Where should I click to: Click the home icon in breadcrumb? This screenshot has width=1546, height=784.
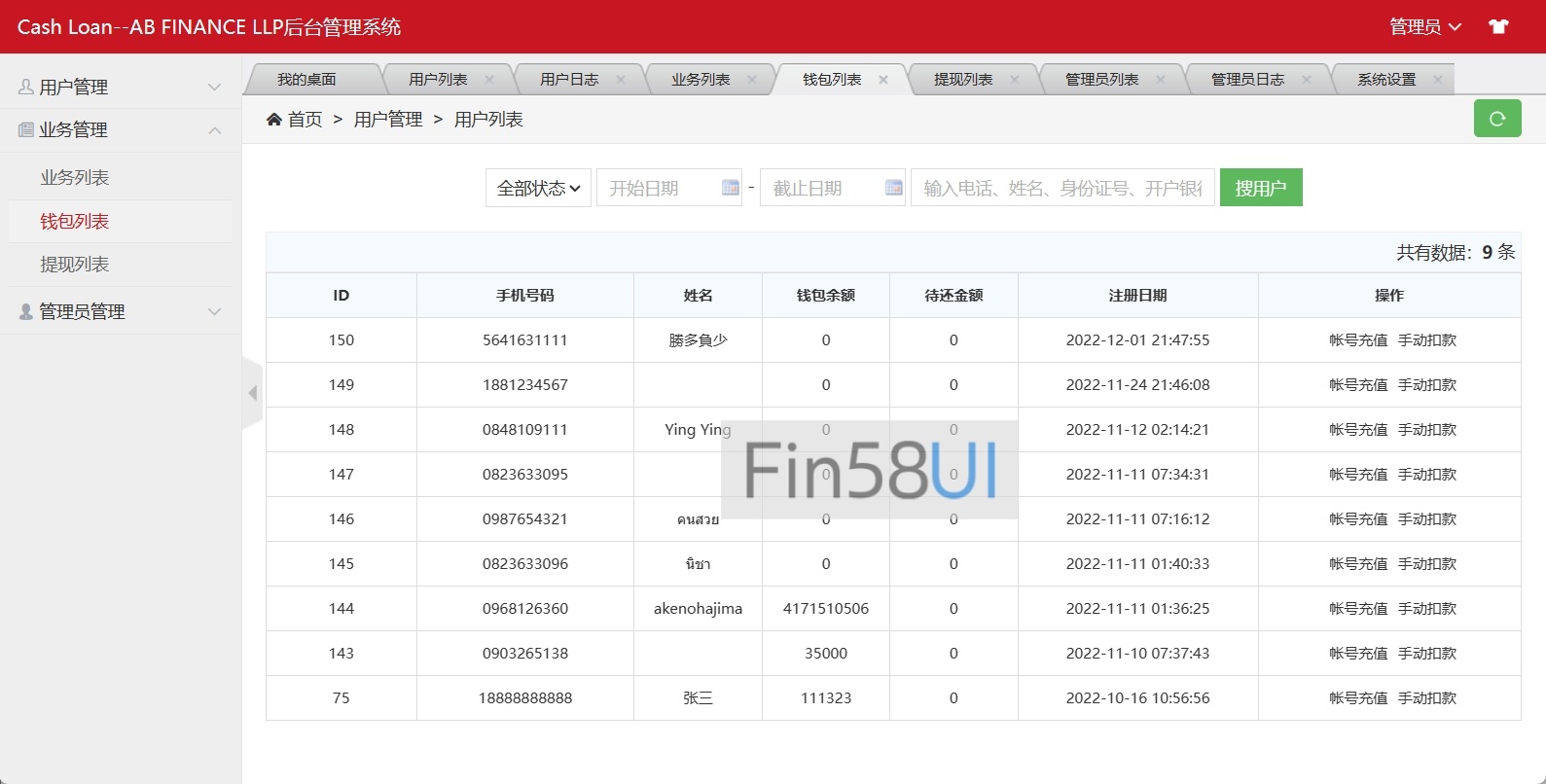point(274,119)
